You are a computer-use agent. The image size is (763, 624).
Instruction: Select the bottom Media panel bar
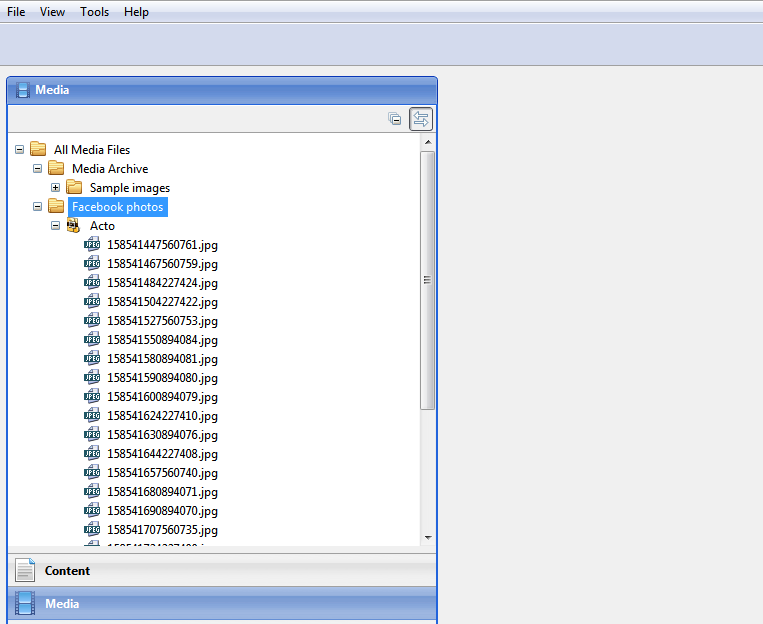point(222,604)
